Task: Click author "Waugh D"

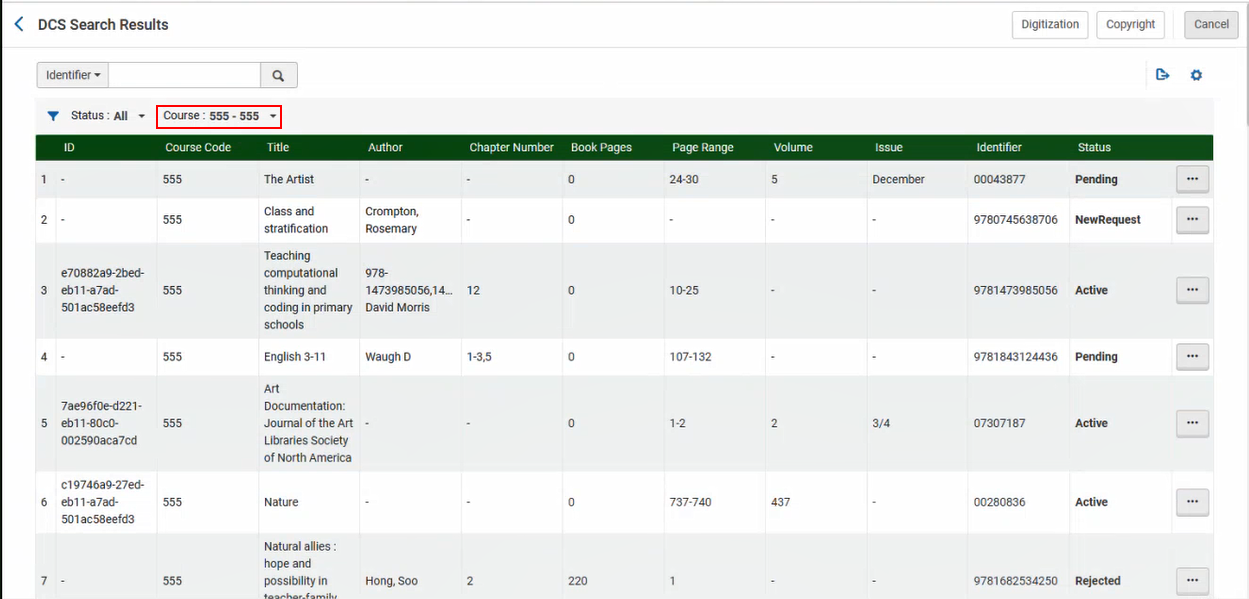Action: (388, 356)
